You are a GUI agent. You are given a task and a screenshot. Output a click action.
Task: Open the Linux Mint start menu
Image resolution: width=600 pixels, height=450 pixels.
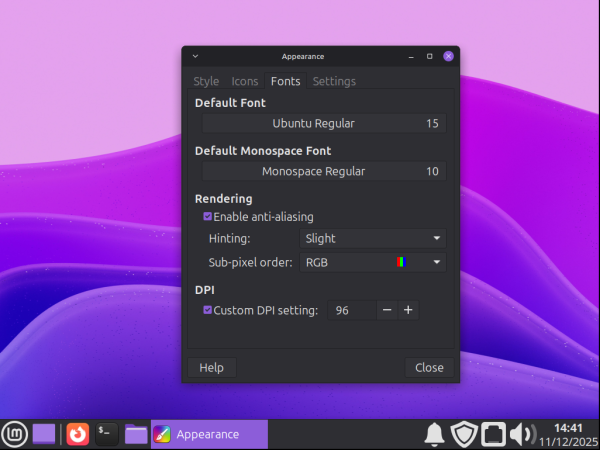(x=15, y=434)
